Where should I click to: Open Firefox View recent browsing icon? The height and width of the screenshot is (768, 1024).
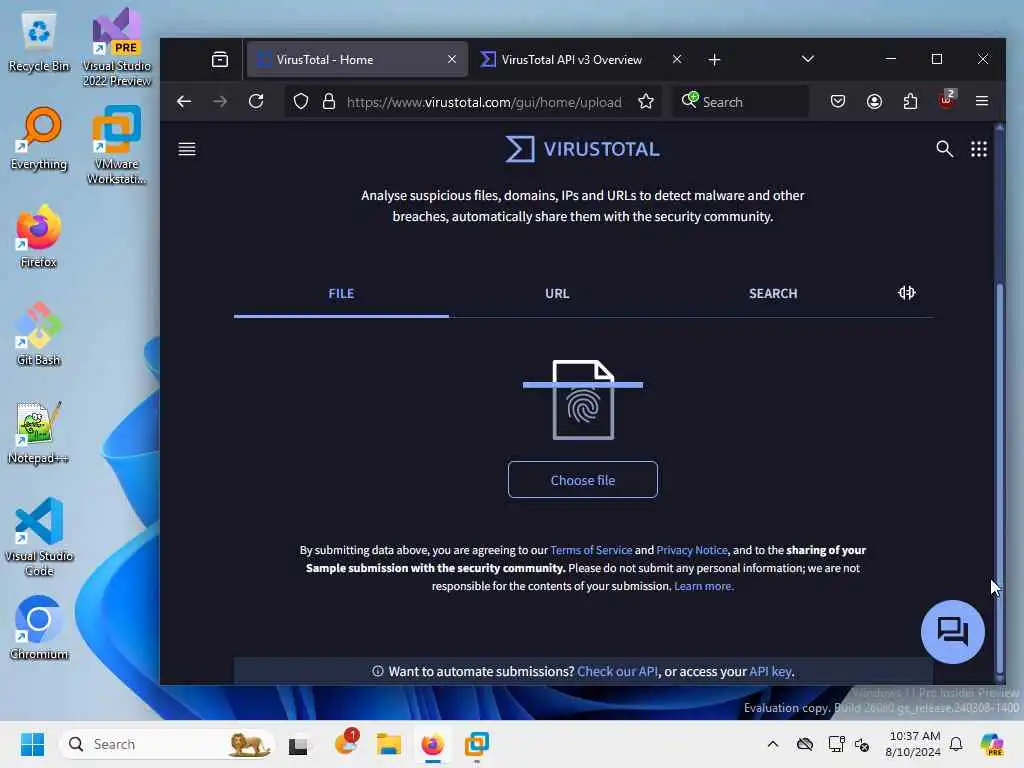220,59
